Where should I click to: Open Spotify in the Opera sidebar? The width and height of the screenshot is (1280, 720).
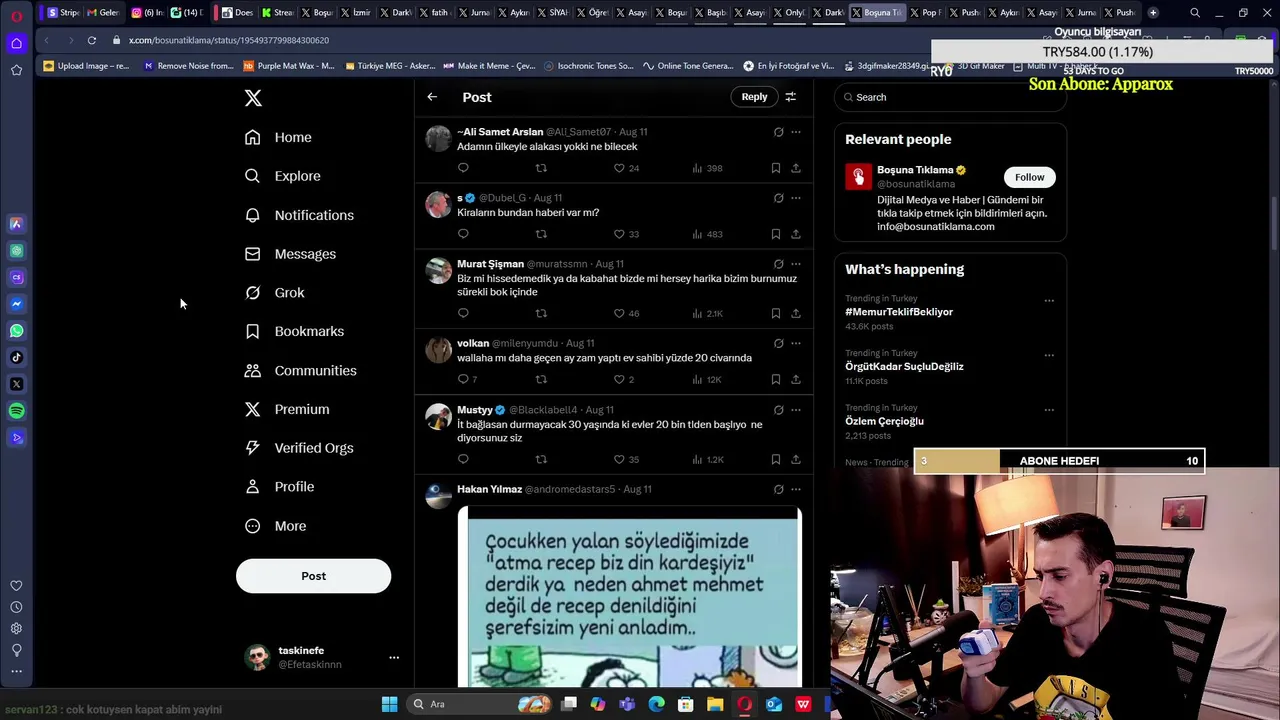(16, 411)
